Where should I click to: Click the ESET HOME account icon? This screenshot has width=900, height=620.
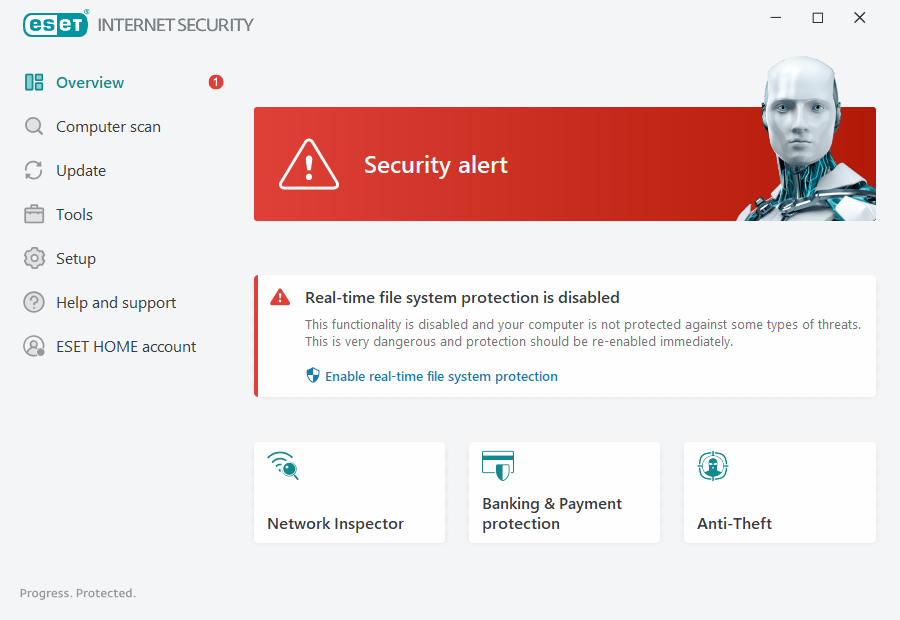point(34,347)
